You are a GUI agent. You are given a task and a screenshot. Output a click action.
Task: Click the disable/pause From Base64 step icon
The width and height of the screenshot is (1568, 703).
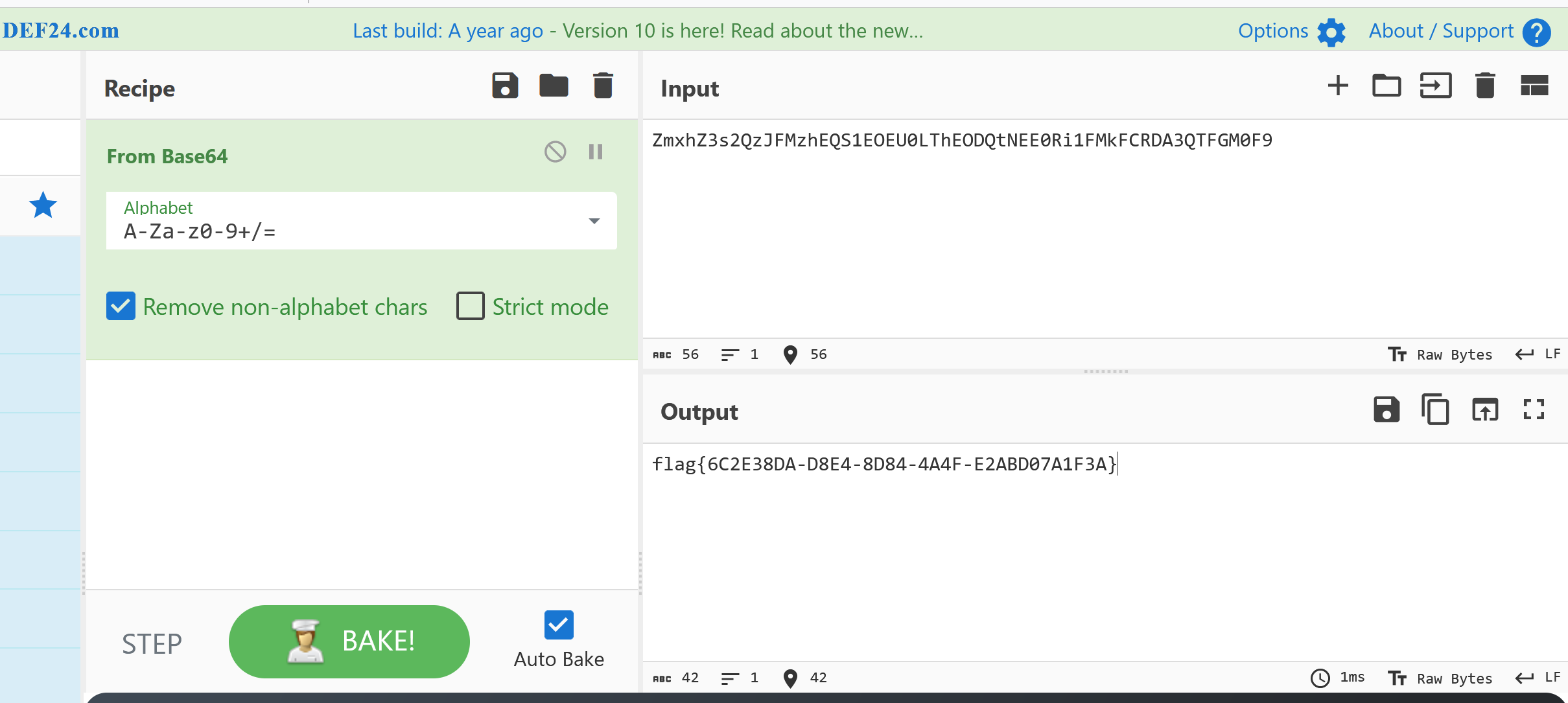pos(555,152)
